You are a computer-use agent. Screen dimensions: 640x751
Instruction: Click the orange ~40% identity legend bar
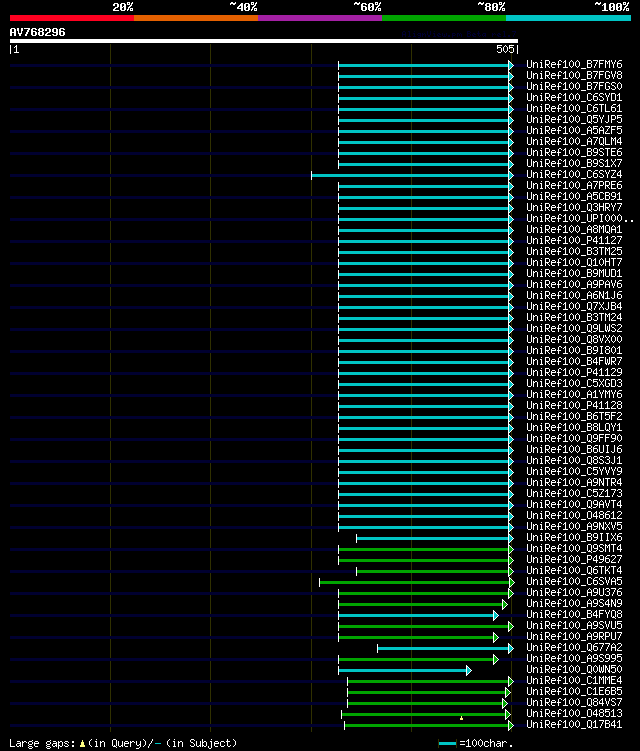[196, 18]
